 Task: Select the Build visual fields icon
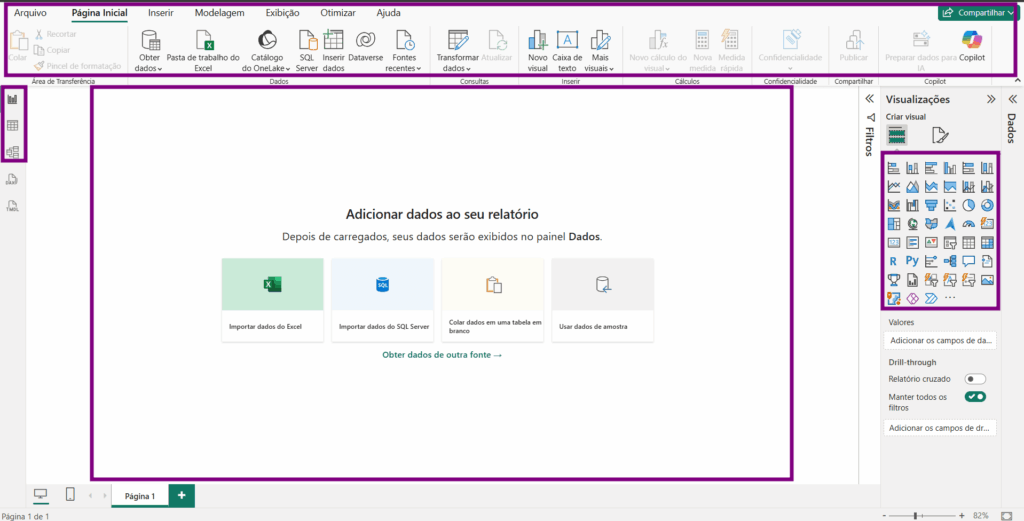pos(897,135)
